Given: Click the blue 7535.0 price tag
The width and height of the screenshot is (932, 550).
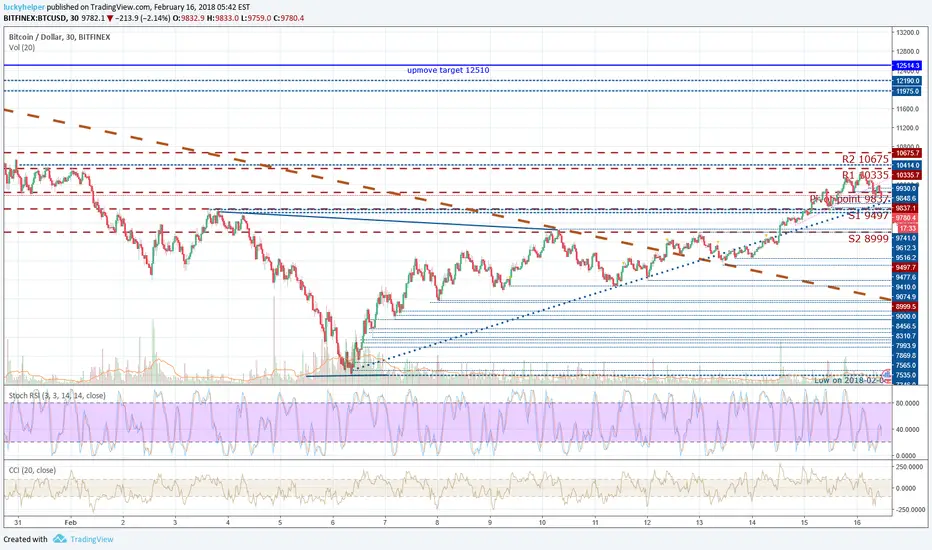Looking at the screenshot, I should (x=906, y=375).
